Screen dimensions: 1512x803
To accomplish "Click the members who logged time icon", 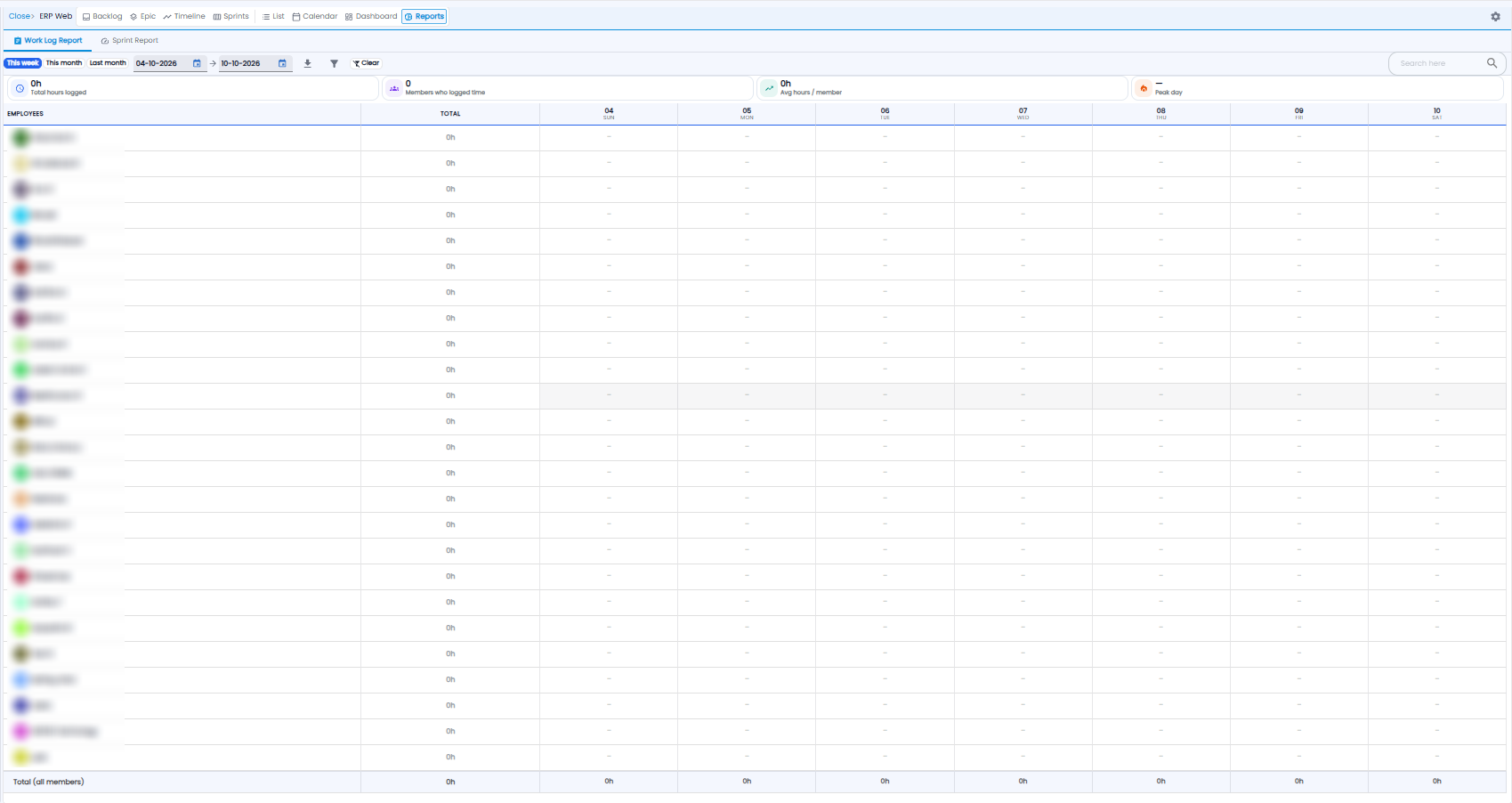I will pyautogui.click(x=394, y=88).
